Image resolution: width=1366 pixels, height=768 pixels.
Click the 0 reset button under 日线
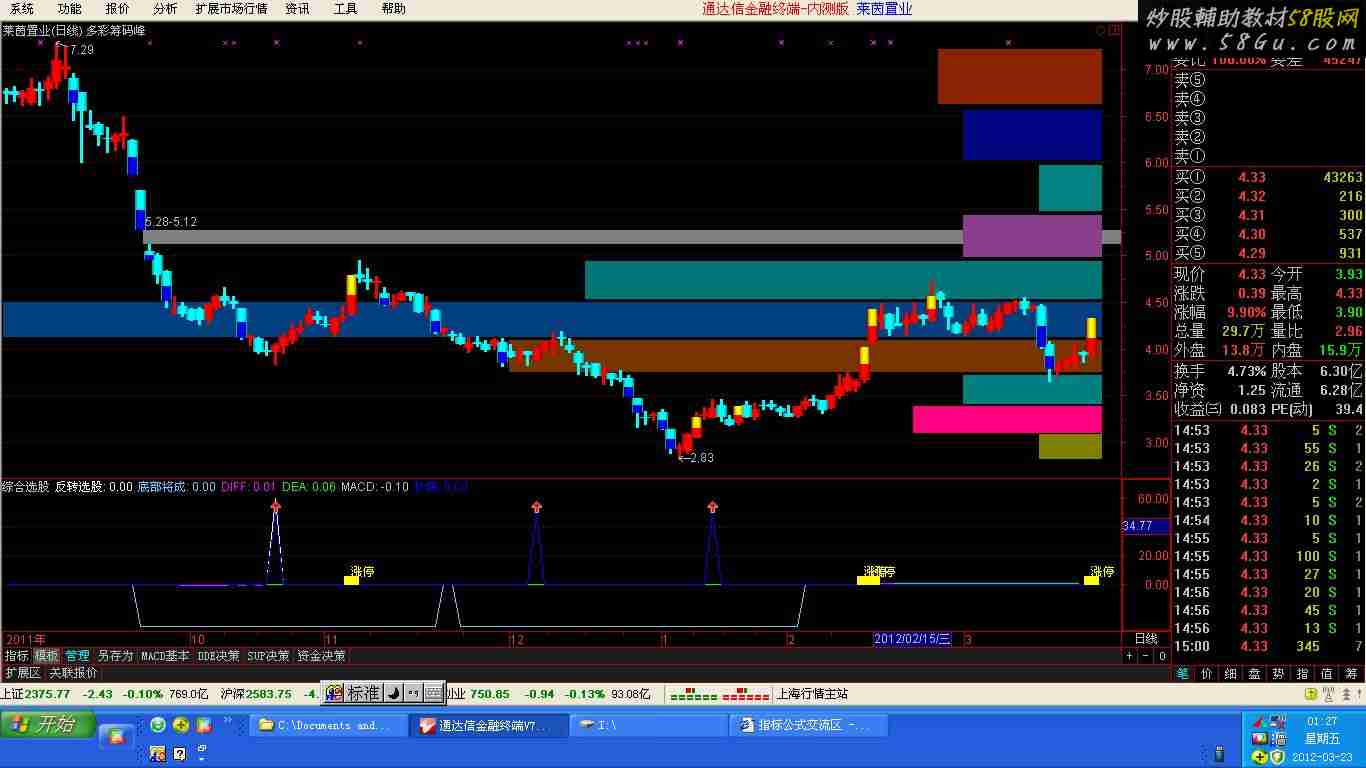(x=1162, y=656)
